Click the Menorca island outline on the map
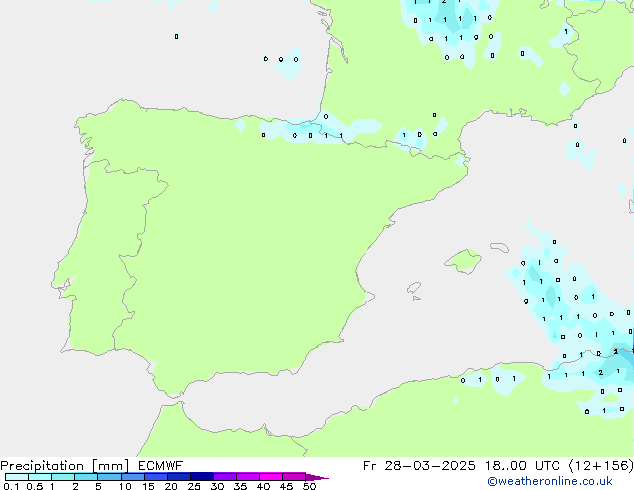Screen dimensions: 634x490 (x=499, y=247)
